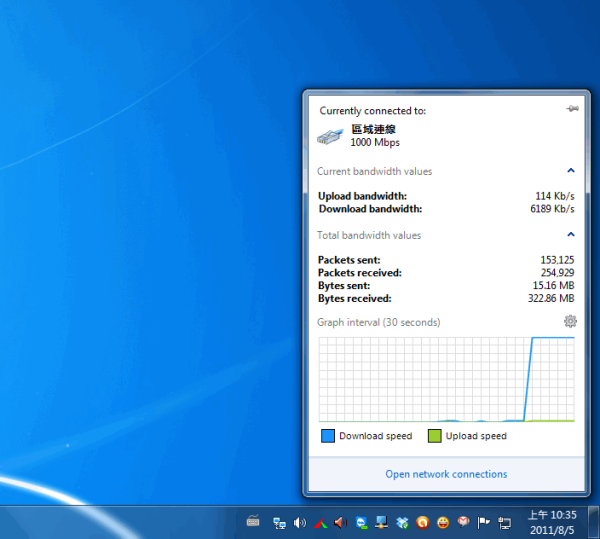Click the green Upload speed swatch

pos(434,436)
